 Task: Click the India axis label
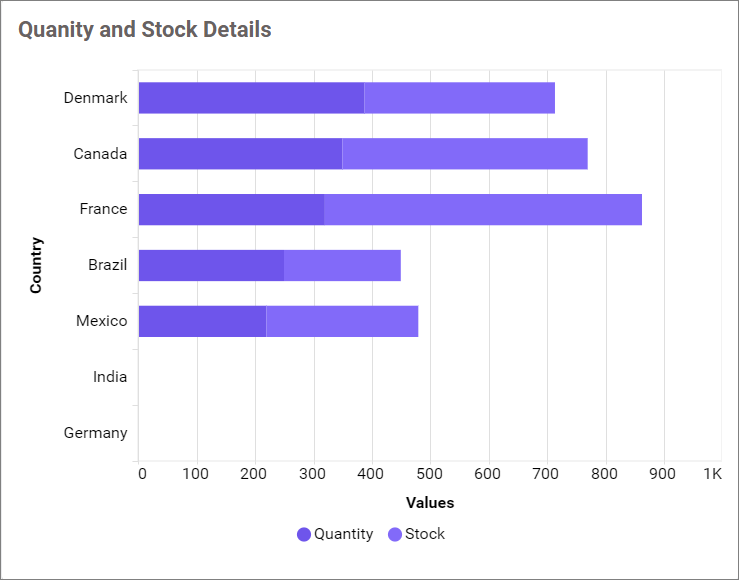[110, 377]
